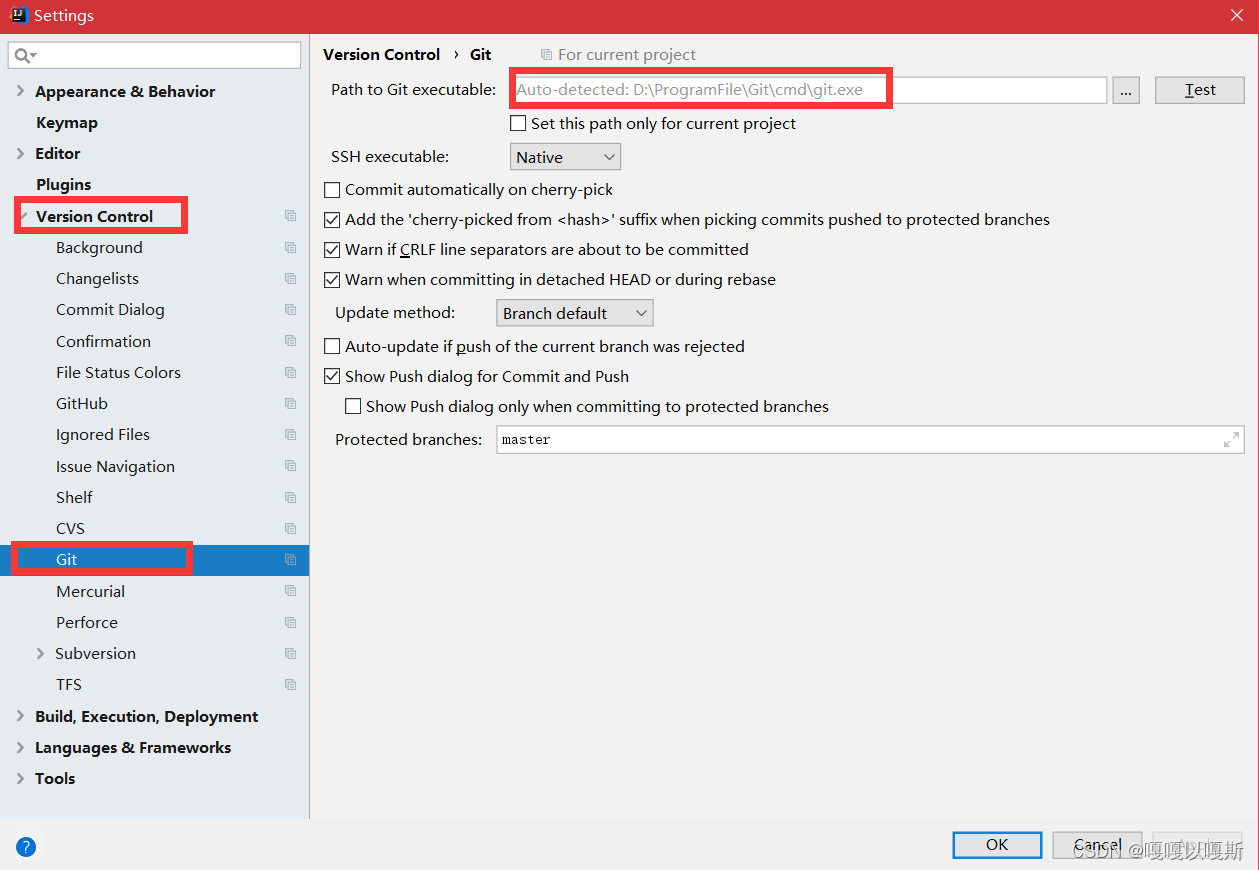Open the Version Control settings category
Viewport: 1259px width, 870px height.
click(95, 216)
